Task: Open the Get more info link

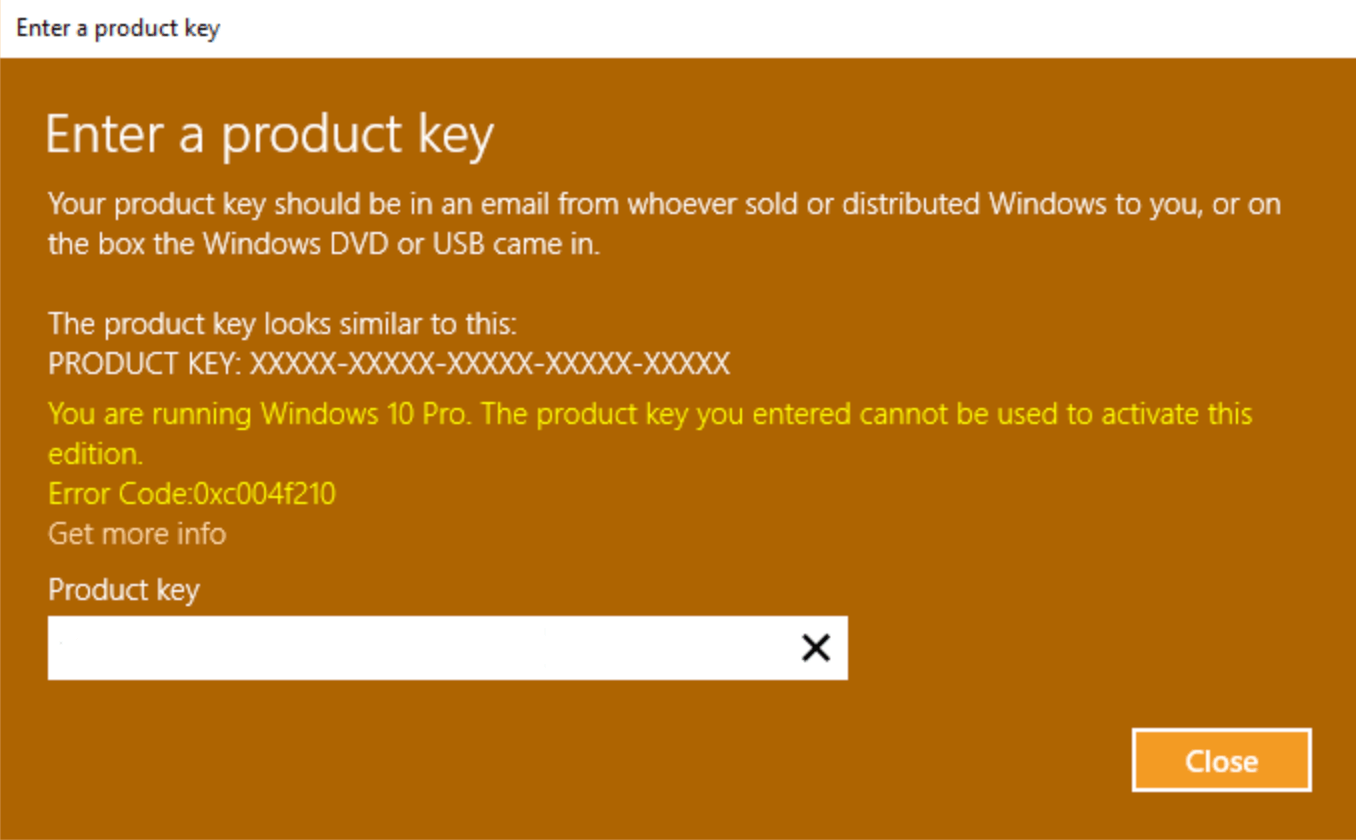Action: tap(137, 534)
